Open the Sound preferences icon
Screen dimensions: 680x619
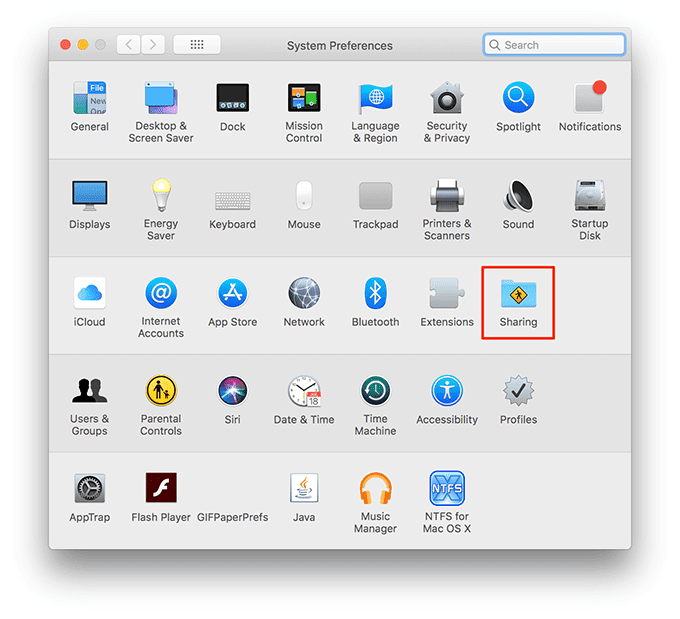[x=518, y=196]
